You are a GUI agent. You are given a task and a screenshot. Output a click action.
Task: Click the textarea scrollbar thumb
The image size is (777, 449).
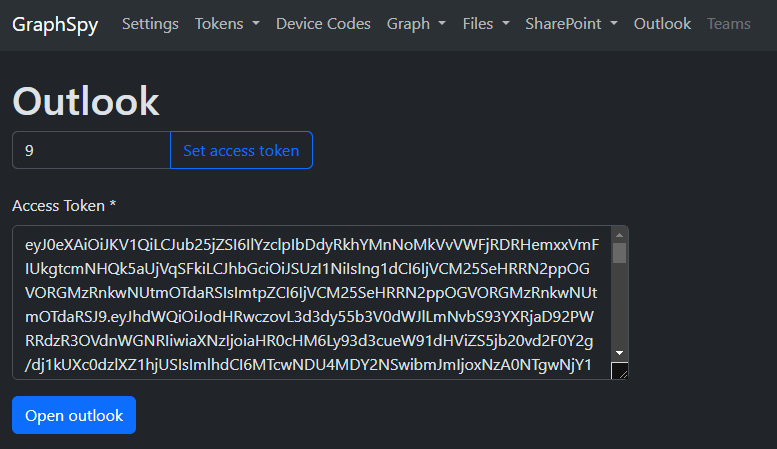619,253
